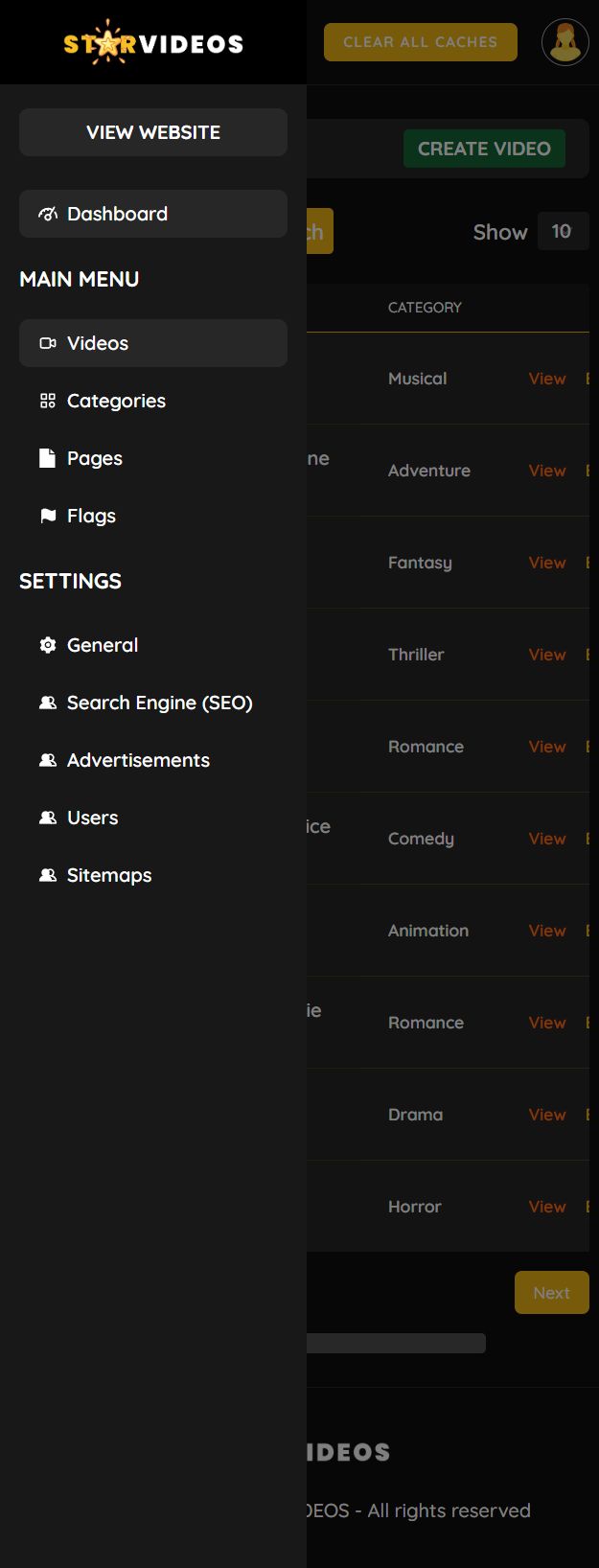Click the horizontal table scrollbar
Image resolution: width=599 pixels, height=1568 pixels.
[x=395, y=1343]
